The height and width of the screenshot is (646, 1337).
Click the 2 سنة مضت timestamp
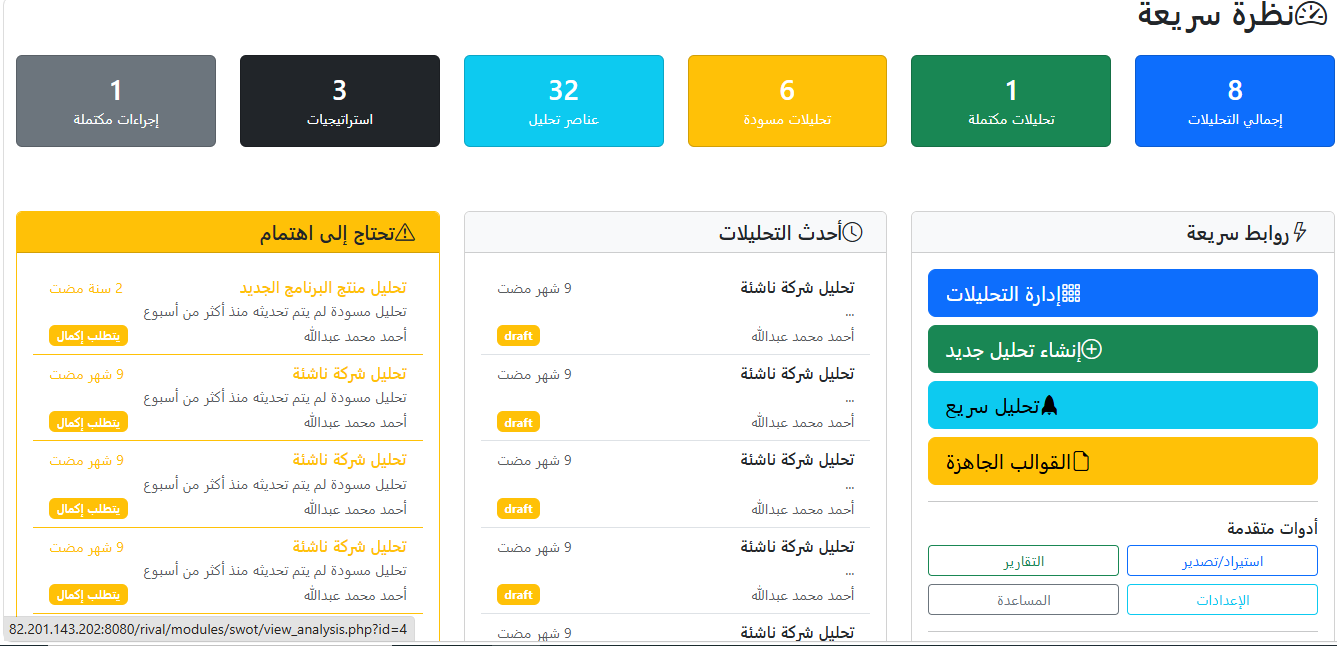pyautogui.click(x=86, y=288)
